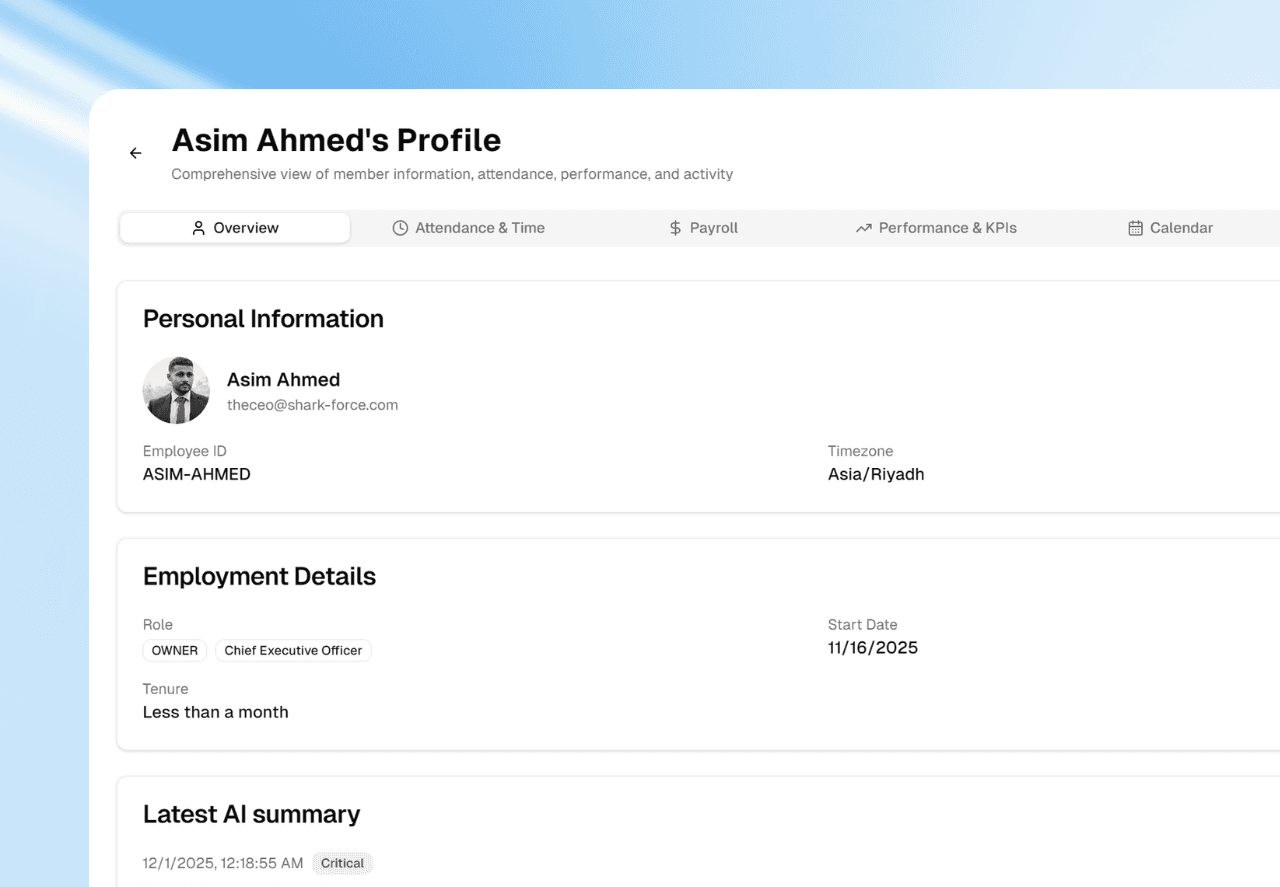This screenshot has width=1280, height=887.
Task: Click the person icon in Overview tab
Action: tap(198, 228)
